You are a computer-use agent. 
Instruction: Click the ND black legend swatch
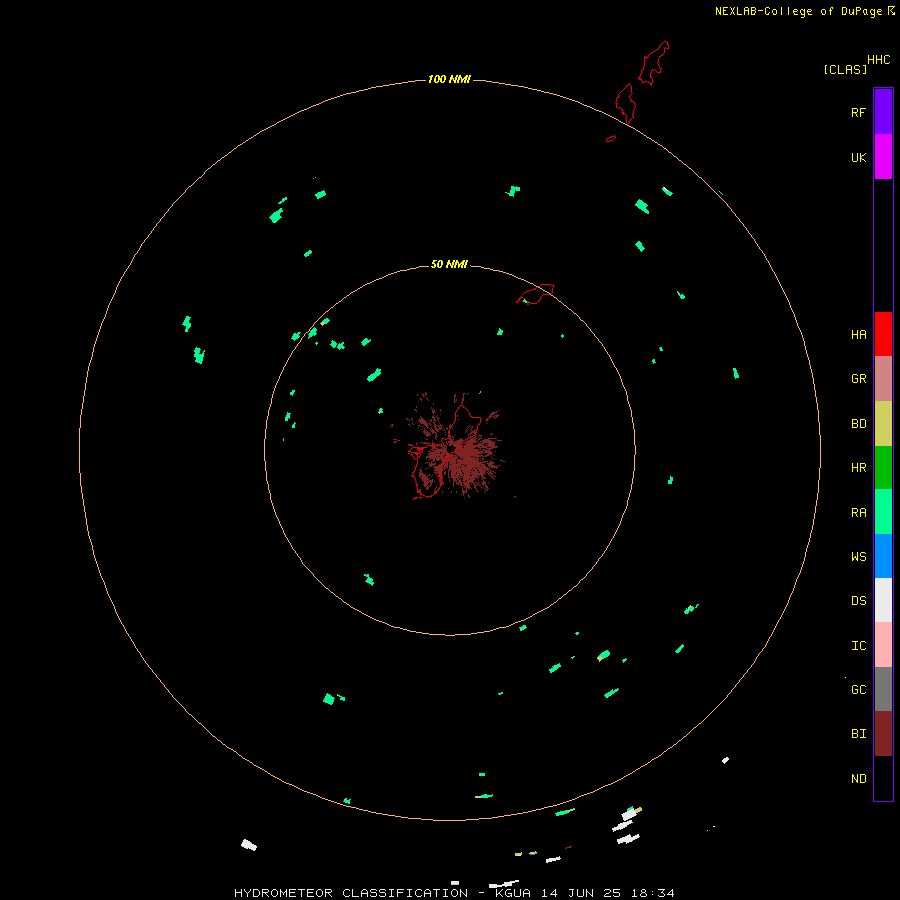click(x=883, y=778)
